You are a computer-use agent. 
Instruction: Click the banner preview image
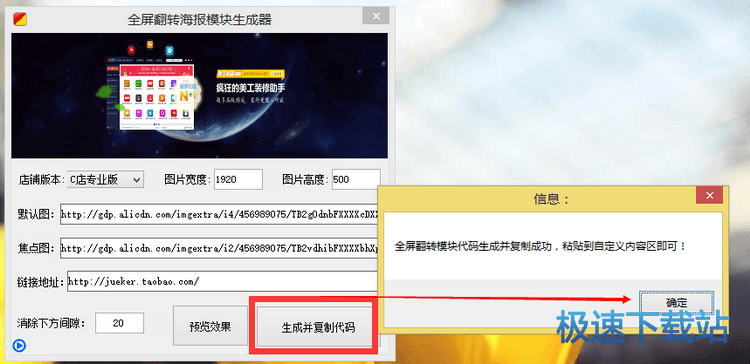coord(199,96)
